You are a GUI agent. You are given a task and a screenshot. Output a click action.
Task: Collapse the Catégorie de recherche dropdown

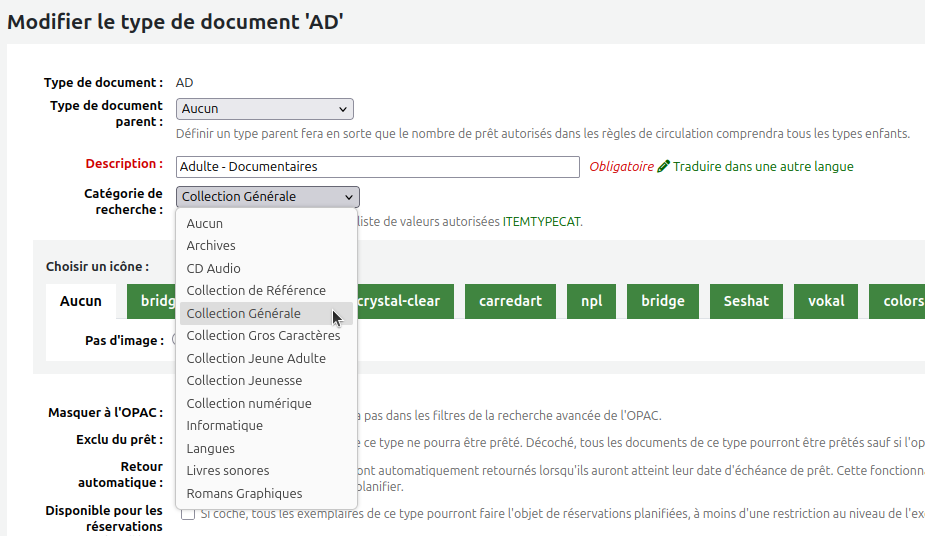click(x=267, y=197)
